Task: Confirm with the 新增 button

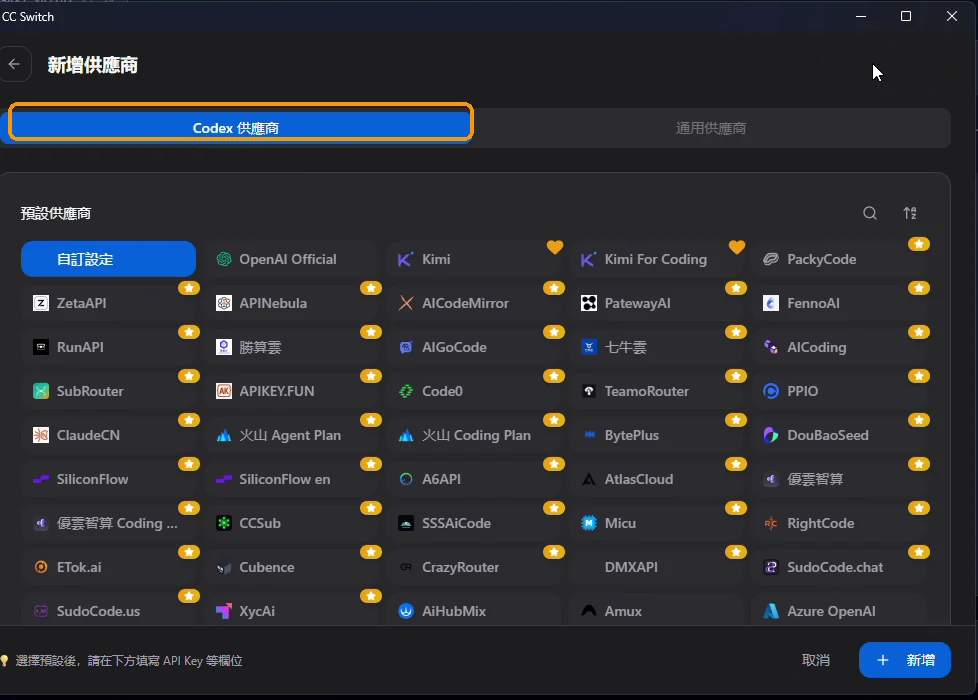Action: point(905,660)
